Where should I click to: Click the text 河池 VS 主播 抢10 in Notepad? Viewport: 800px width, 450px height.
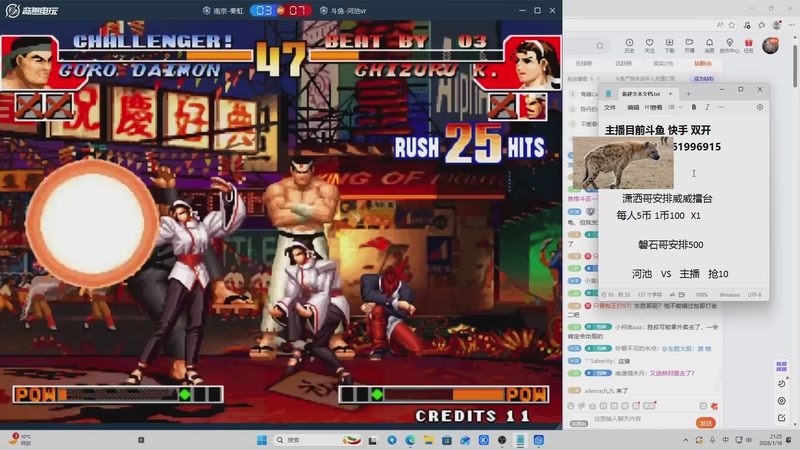680,274
